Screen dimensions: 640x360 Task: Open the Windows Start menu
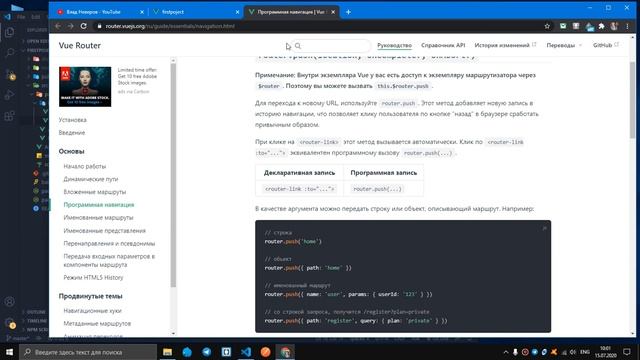point(9,352)
